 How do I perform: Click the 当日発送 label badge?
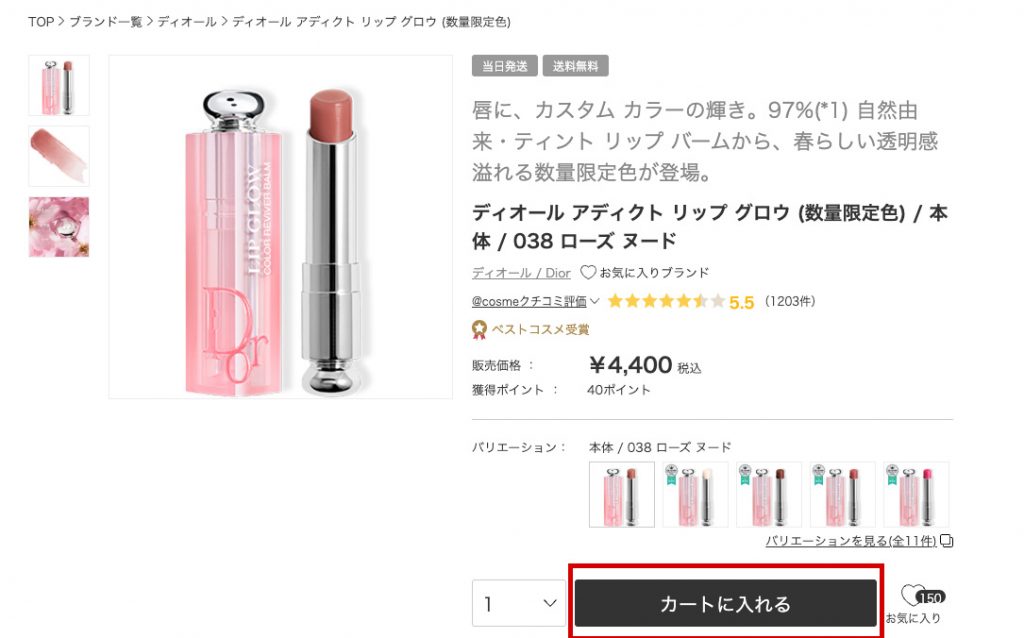pyautogui.click(x=504, y=66)
